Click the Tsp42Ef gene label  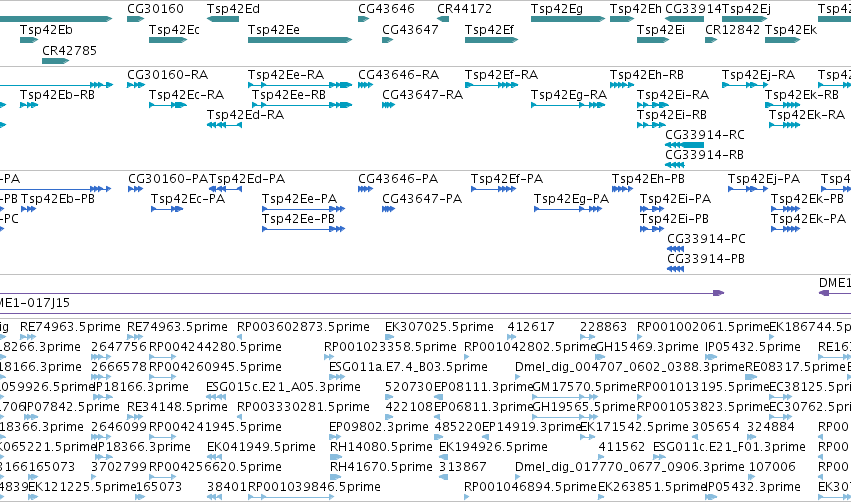(x=489, y=30)
